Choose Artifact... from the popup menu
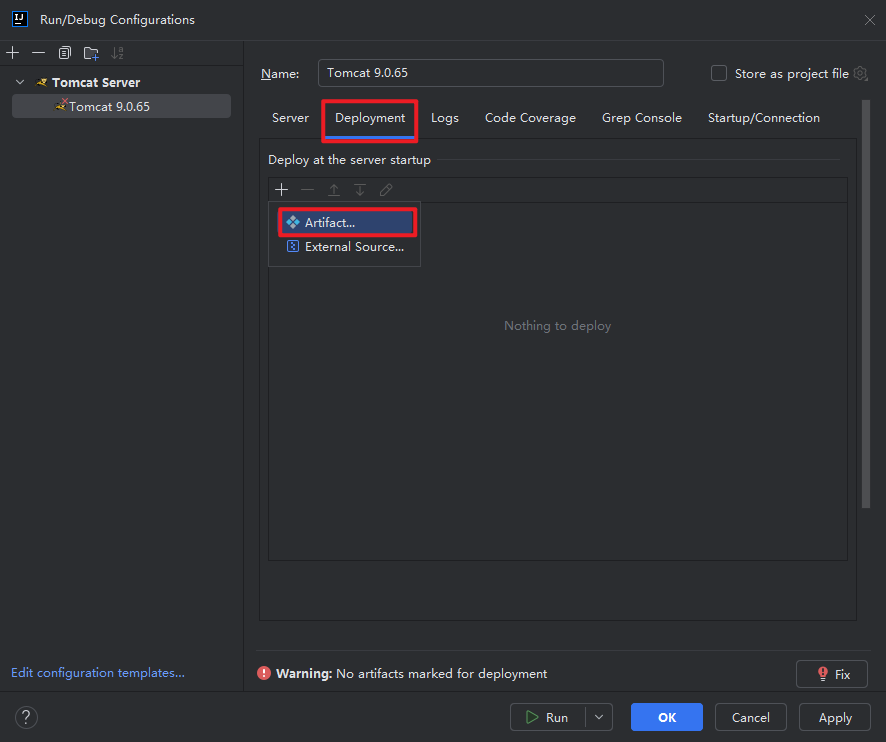This screenshot has width=886, height=742. tap(348, 223)
